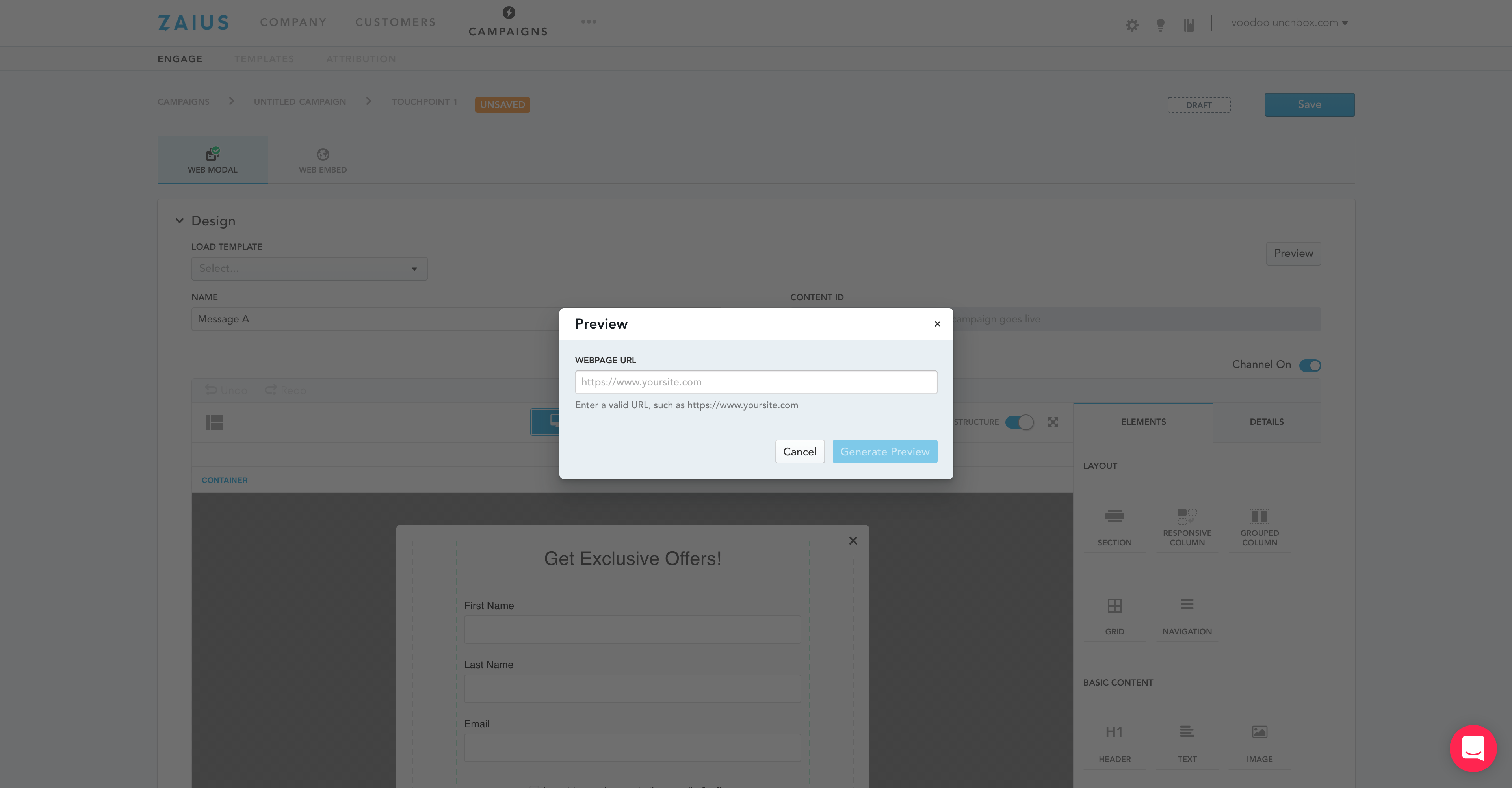Click the Draft status badge

(x=1198, y=104)
